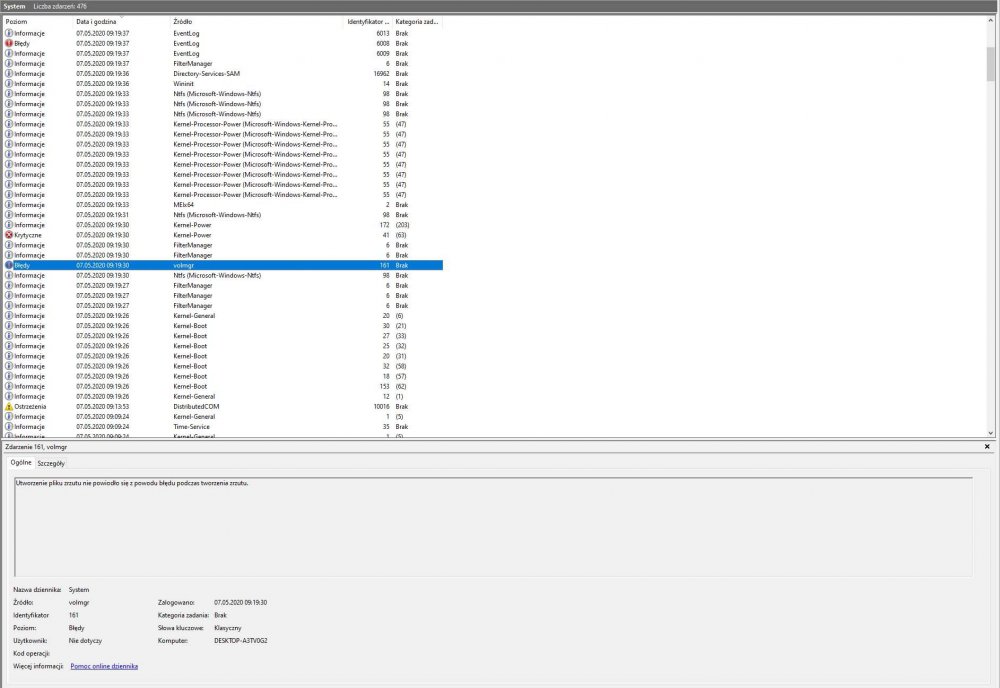Click the info icon of Wininit event
Screen dimensions: 1000x688
(x=9, y=83)
